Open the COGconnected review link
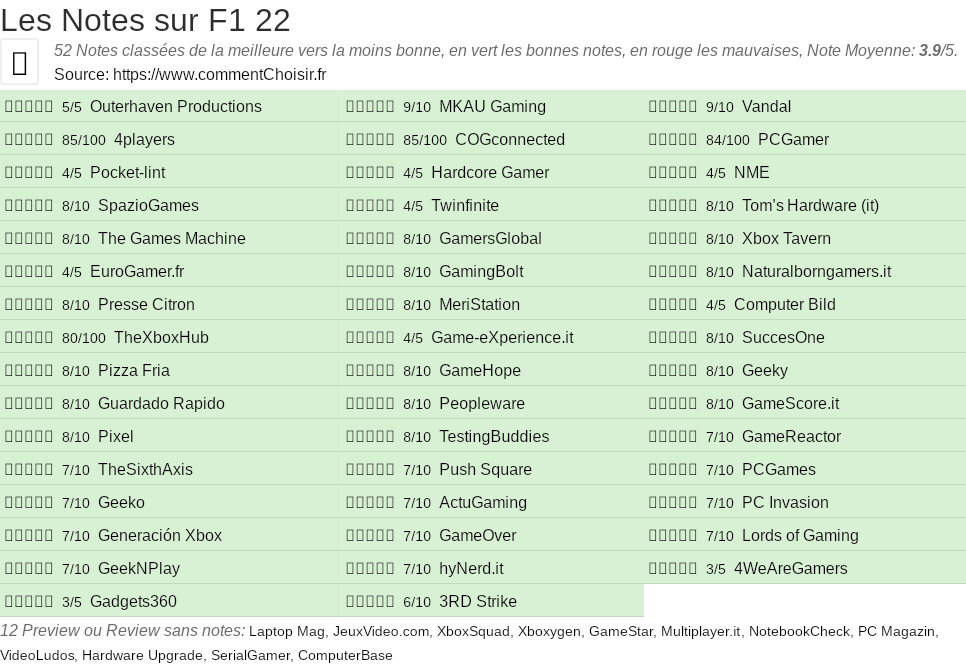The height and width of the screenshot is (666, 966). pyautogui.click(x=509, y=140)
